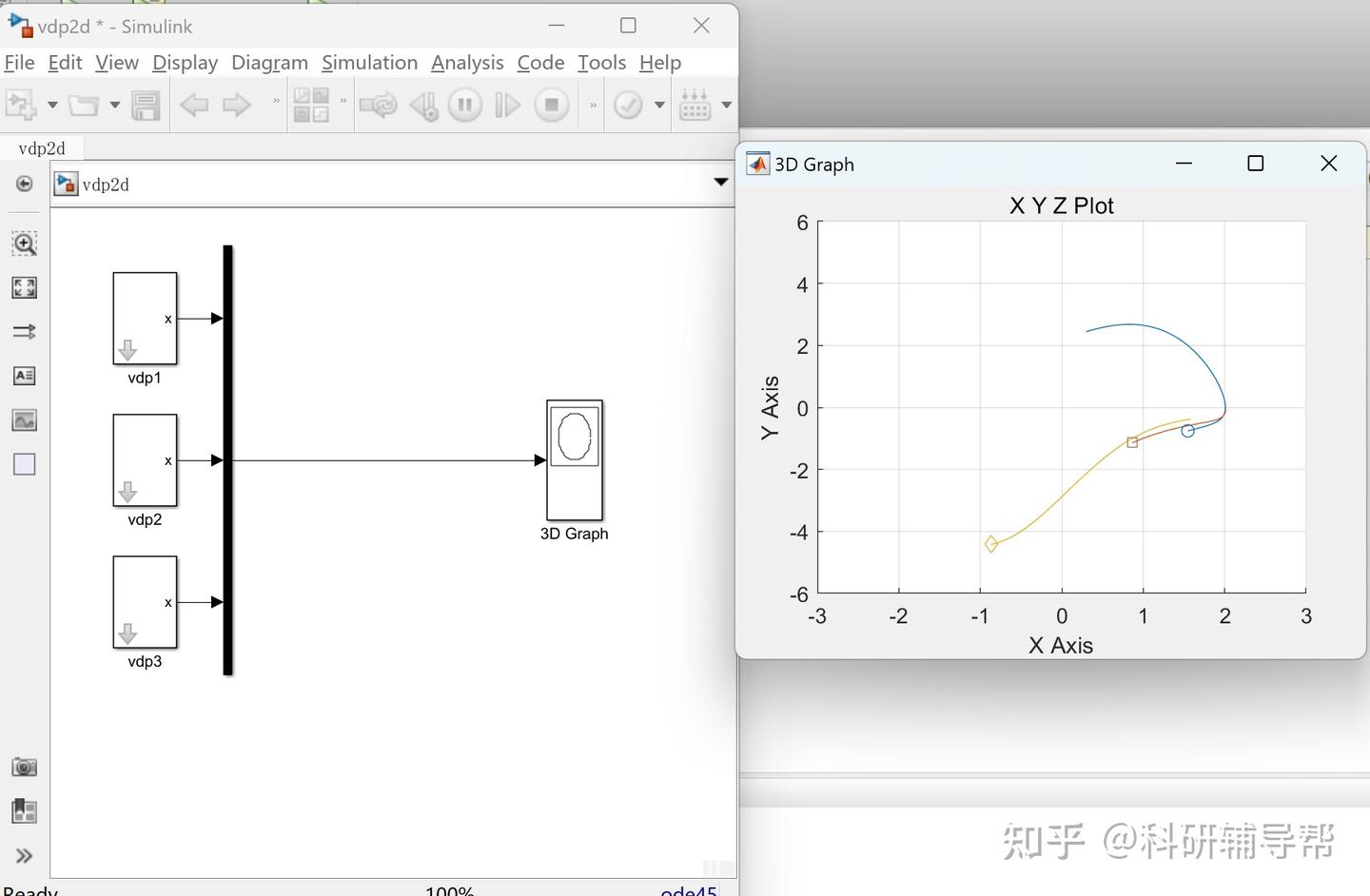Collapse the palette using the chevron
The width and height of the screenshot is (1370, 896).
[x=24, y=855]
